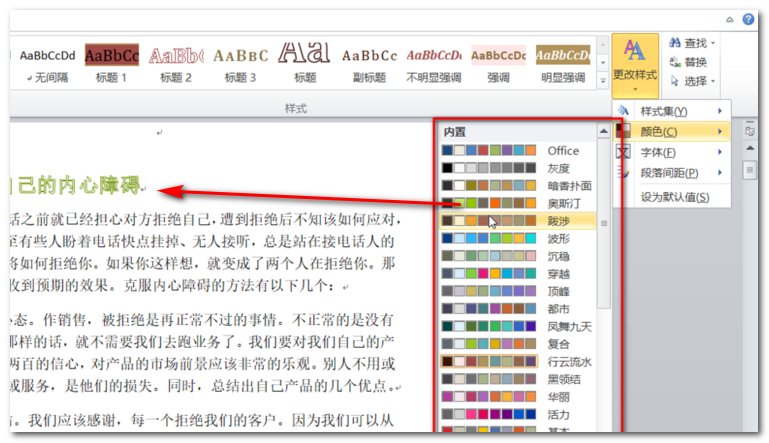Expand the styles gallery more arrow

point(603,80)
